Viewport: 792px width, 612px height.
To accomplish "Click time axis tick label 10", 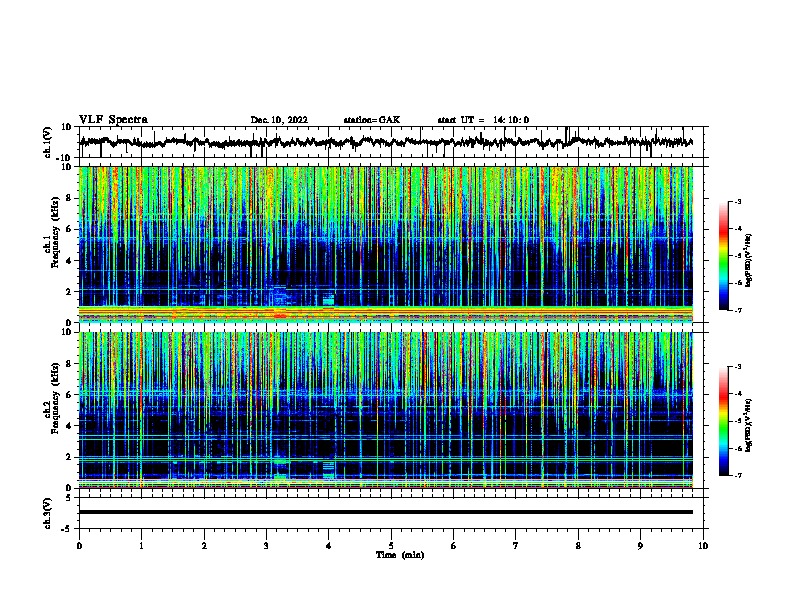I will coord(703,546).
